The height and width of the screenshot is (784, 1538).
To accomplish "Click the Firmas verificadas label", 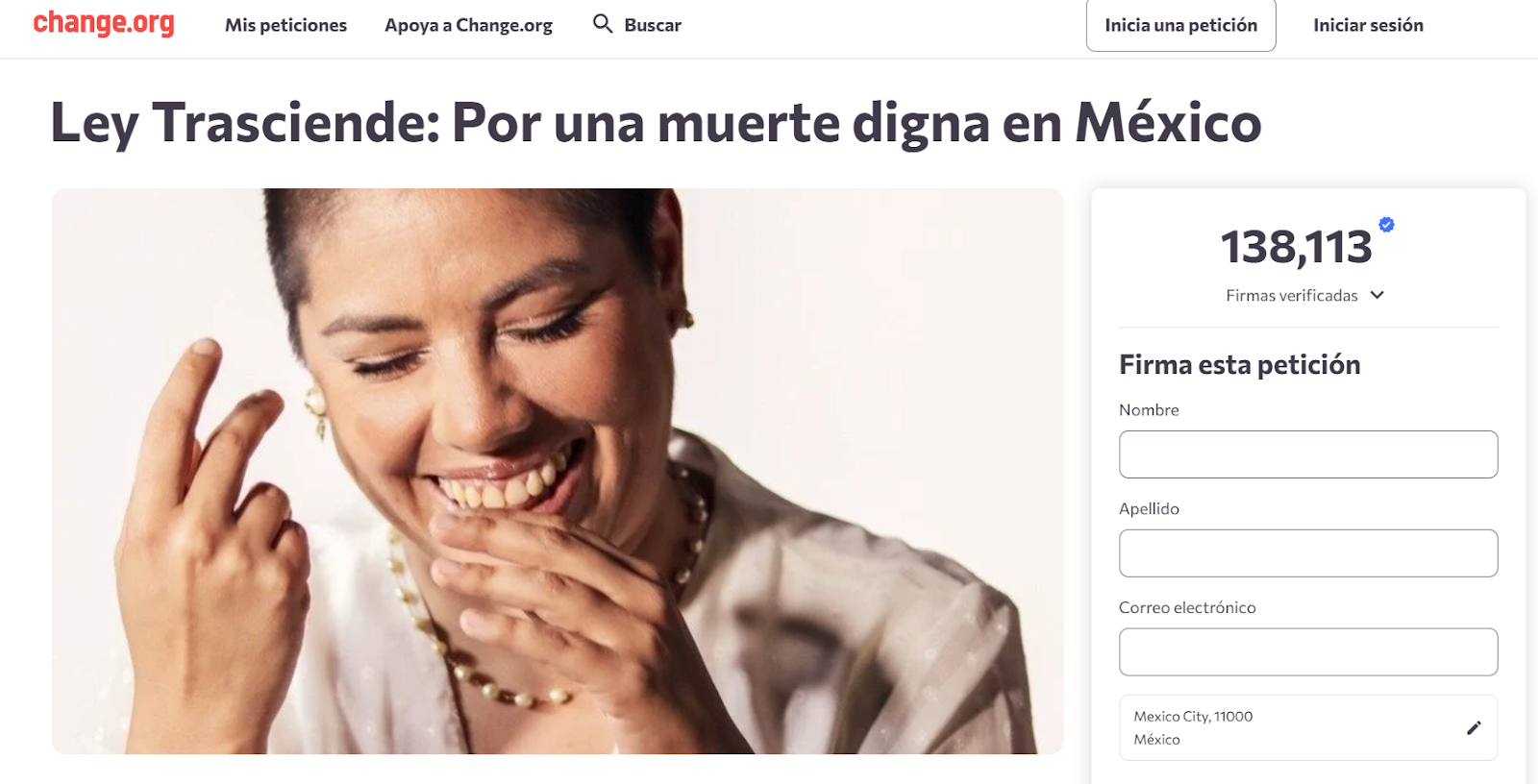I will 1291,295.
